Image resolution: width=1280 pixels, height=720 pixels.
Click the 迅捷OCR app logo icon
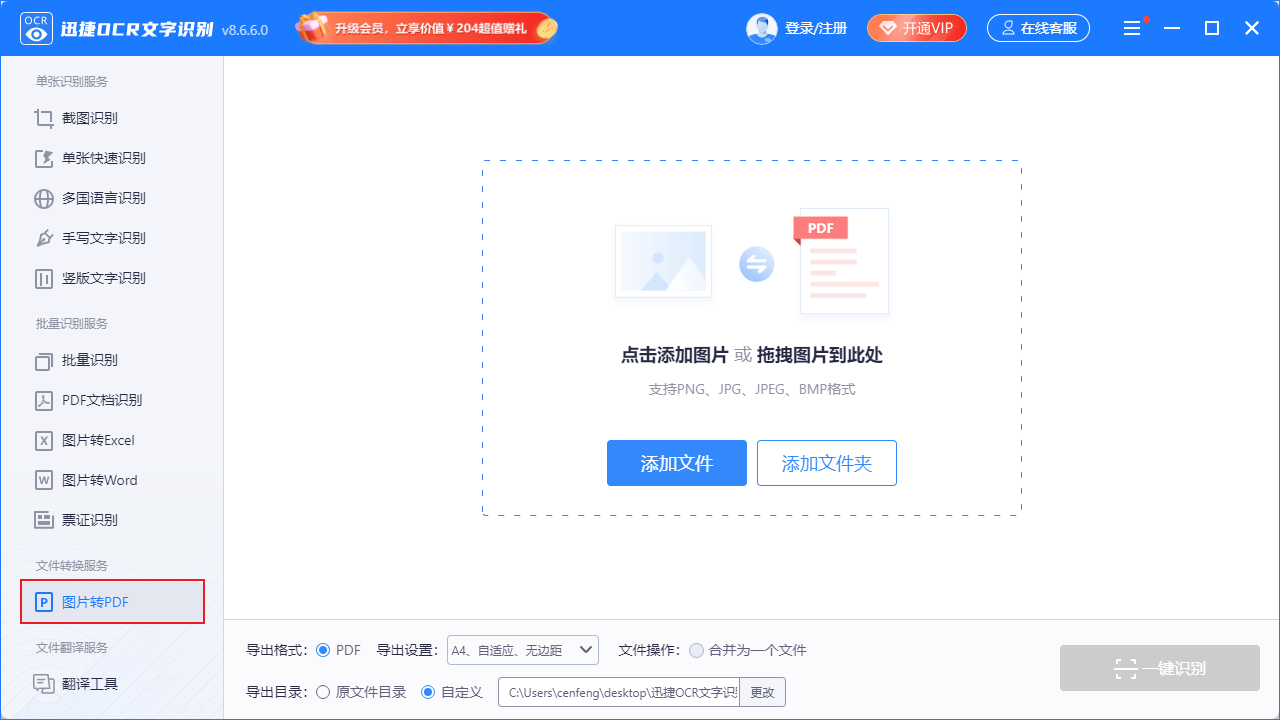pyautogui.click(x=36, y=28)
